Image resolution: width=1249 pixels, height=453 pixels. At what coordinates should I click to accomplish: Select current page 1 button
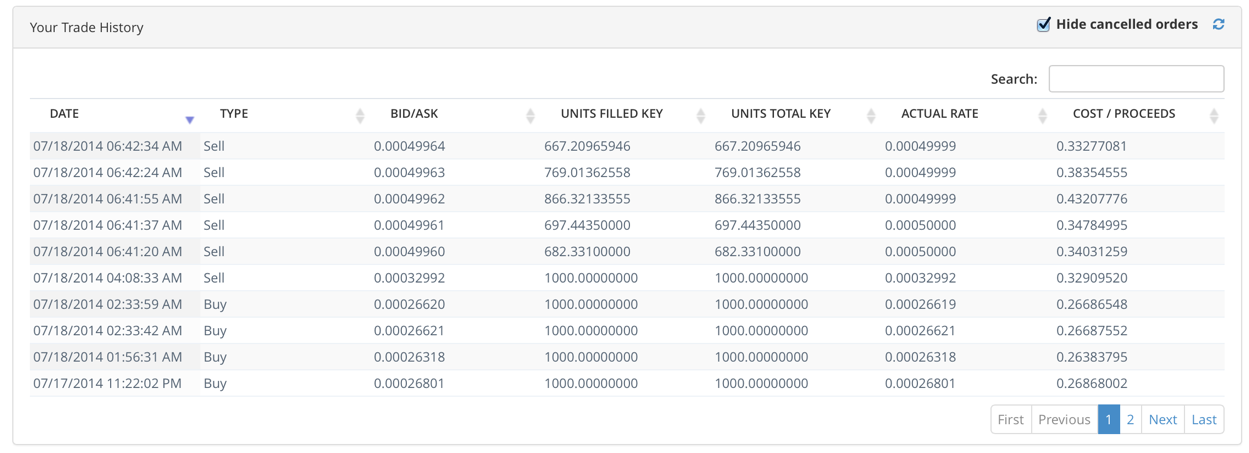coord(1108,420)
